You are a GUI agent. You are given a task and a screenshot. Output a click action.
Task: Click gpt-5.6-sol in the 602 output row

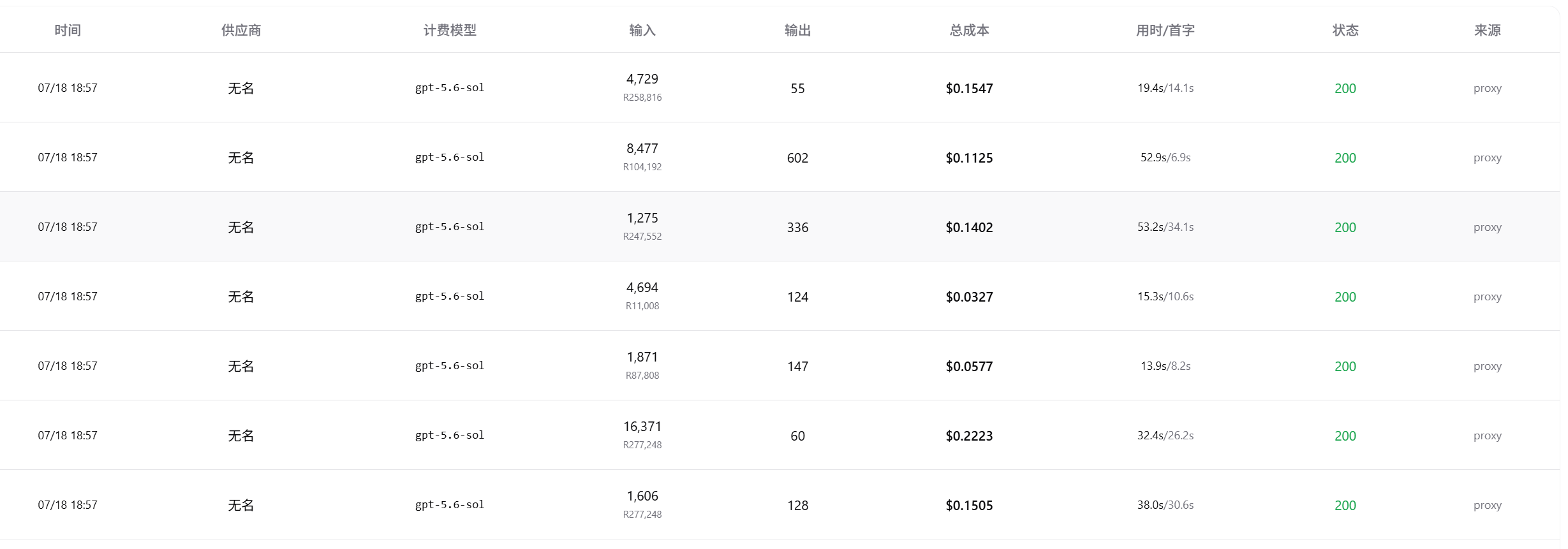coord(450,157)
